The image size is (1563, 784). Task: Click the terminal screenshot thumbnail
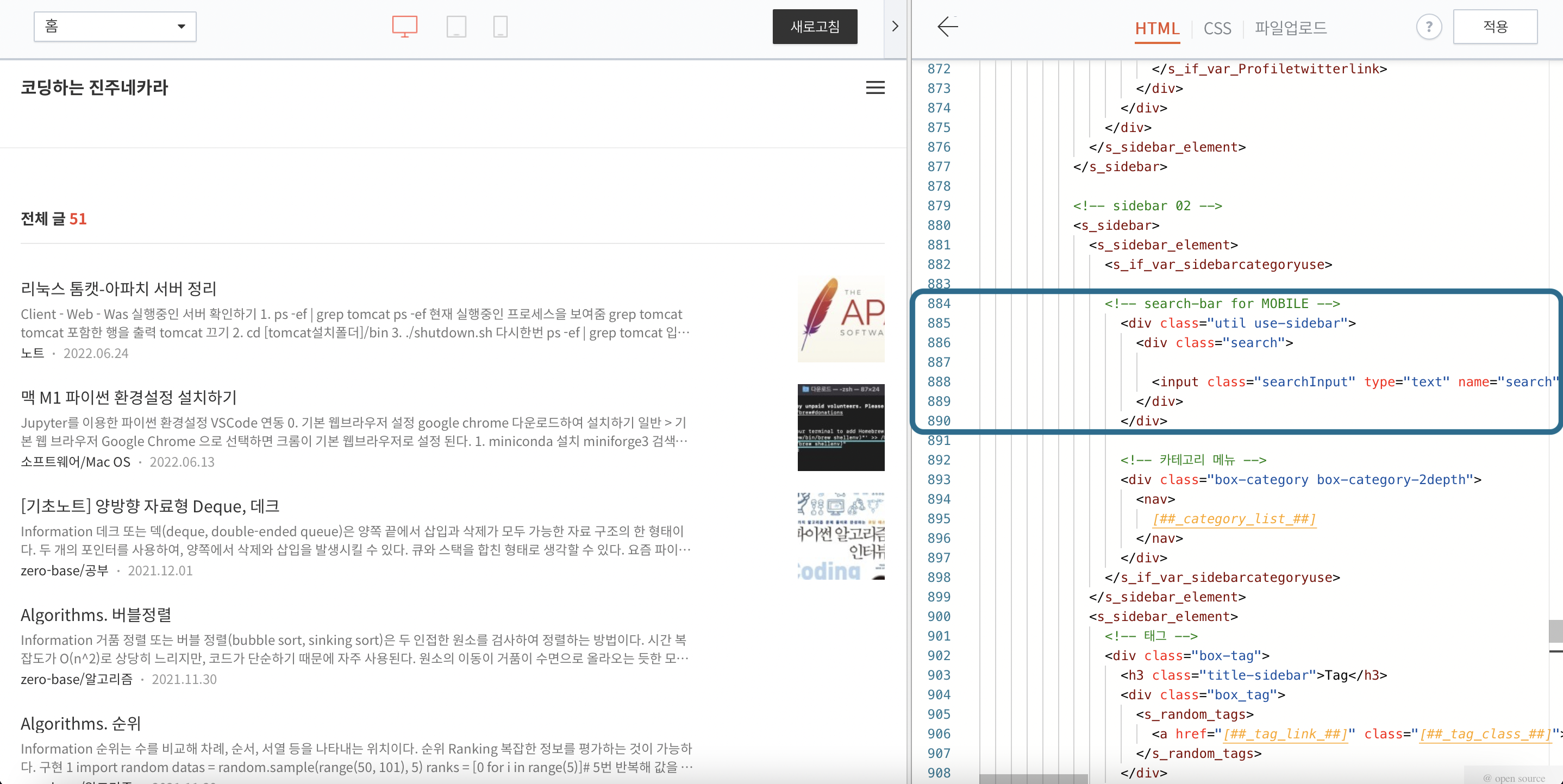pos(841,427)
